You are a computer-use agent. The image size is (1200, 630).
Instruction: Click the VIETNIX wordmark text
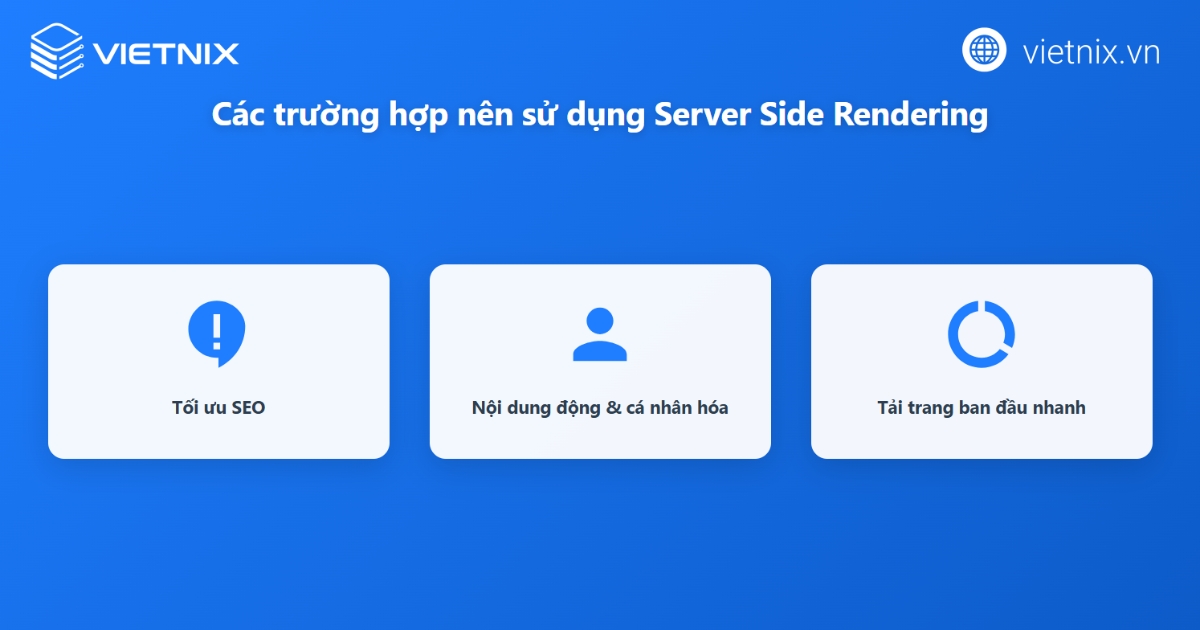pos(165,51)
